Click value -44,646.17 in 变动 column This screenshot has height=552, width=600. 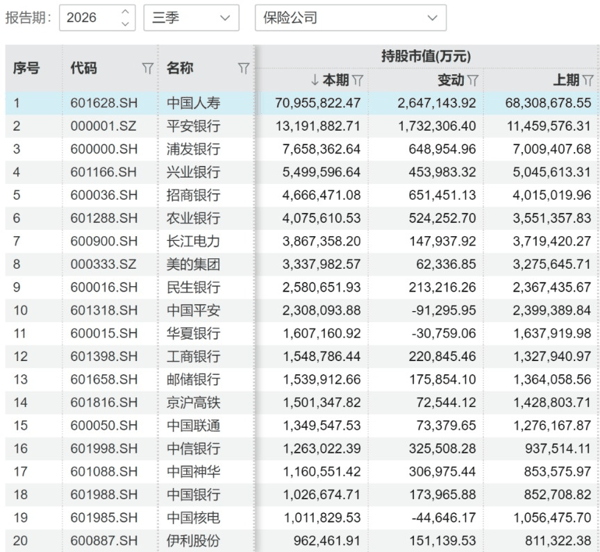(443, 518)
